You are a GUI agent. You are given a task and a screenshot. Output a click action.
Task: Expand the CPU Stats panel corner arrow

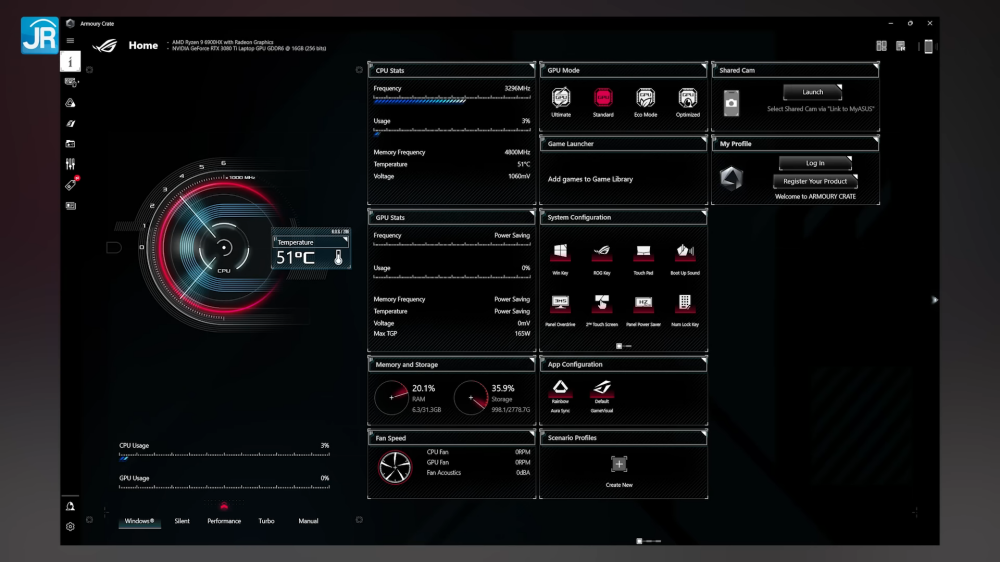[532, 65]
